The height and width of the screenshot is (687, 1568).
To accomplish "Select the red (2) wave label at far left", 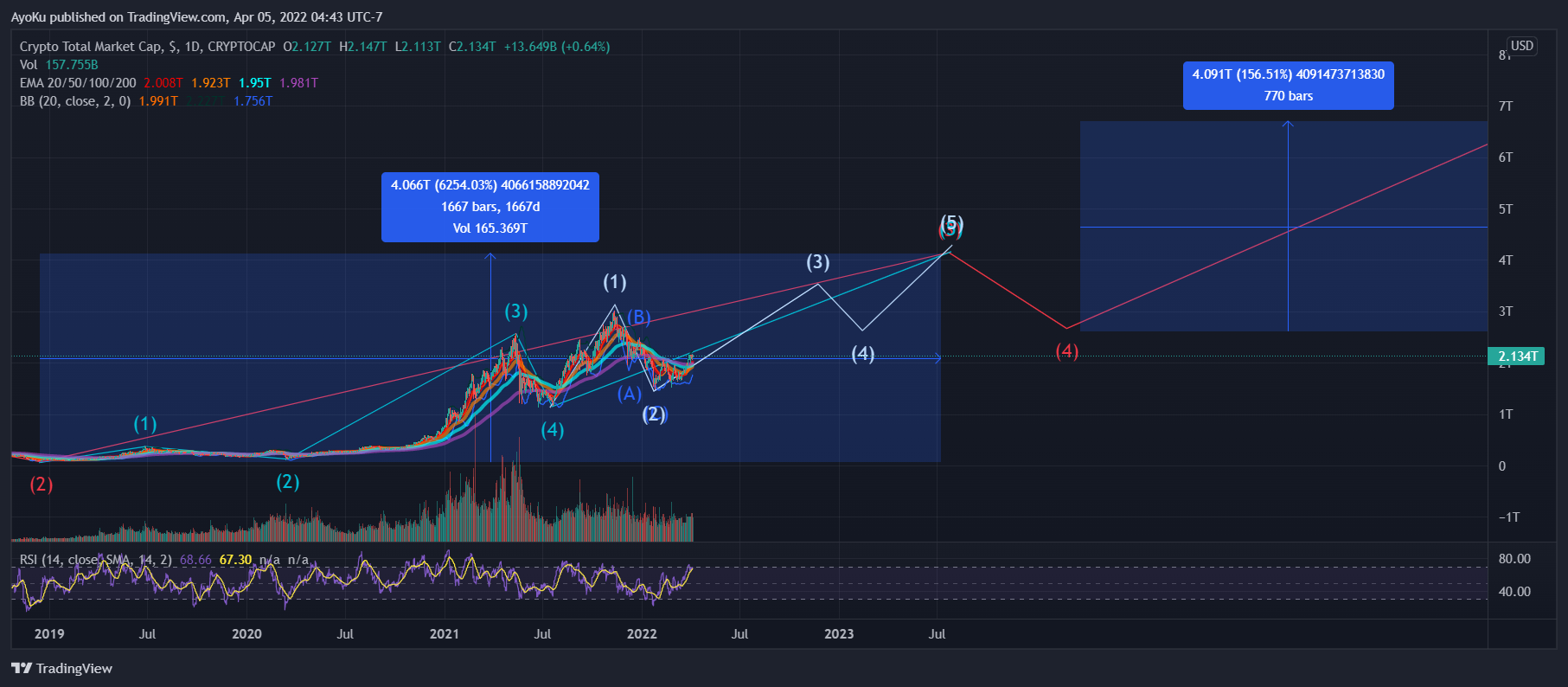I will point(42,485).
